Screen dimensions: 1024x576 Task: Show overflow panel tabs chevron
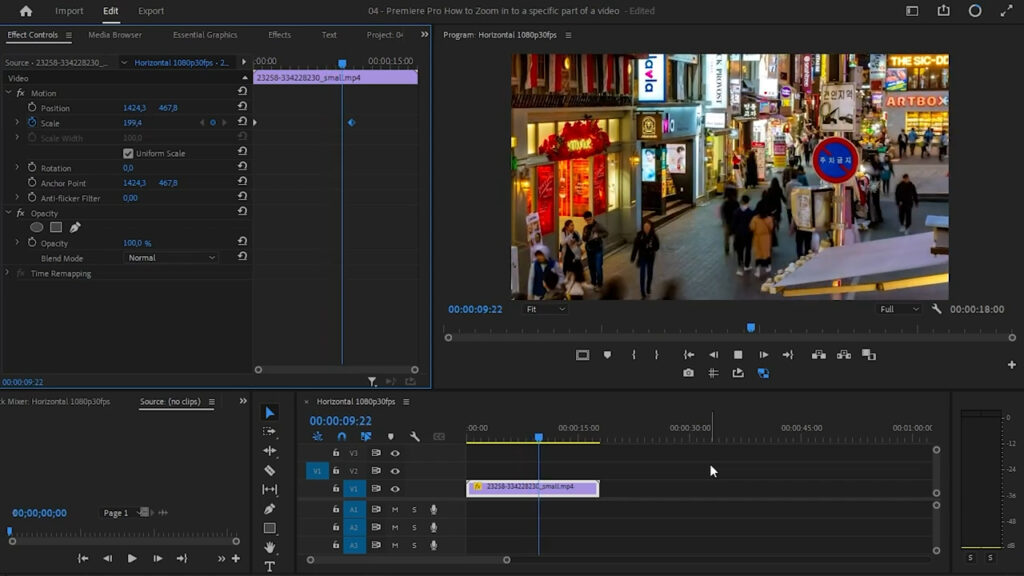click(x=424, y=35)
